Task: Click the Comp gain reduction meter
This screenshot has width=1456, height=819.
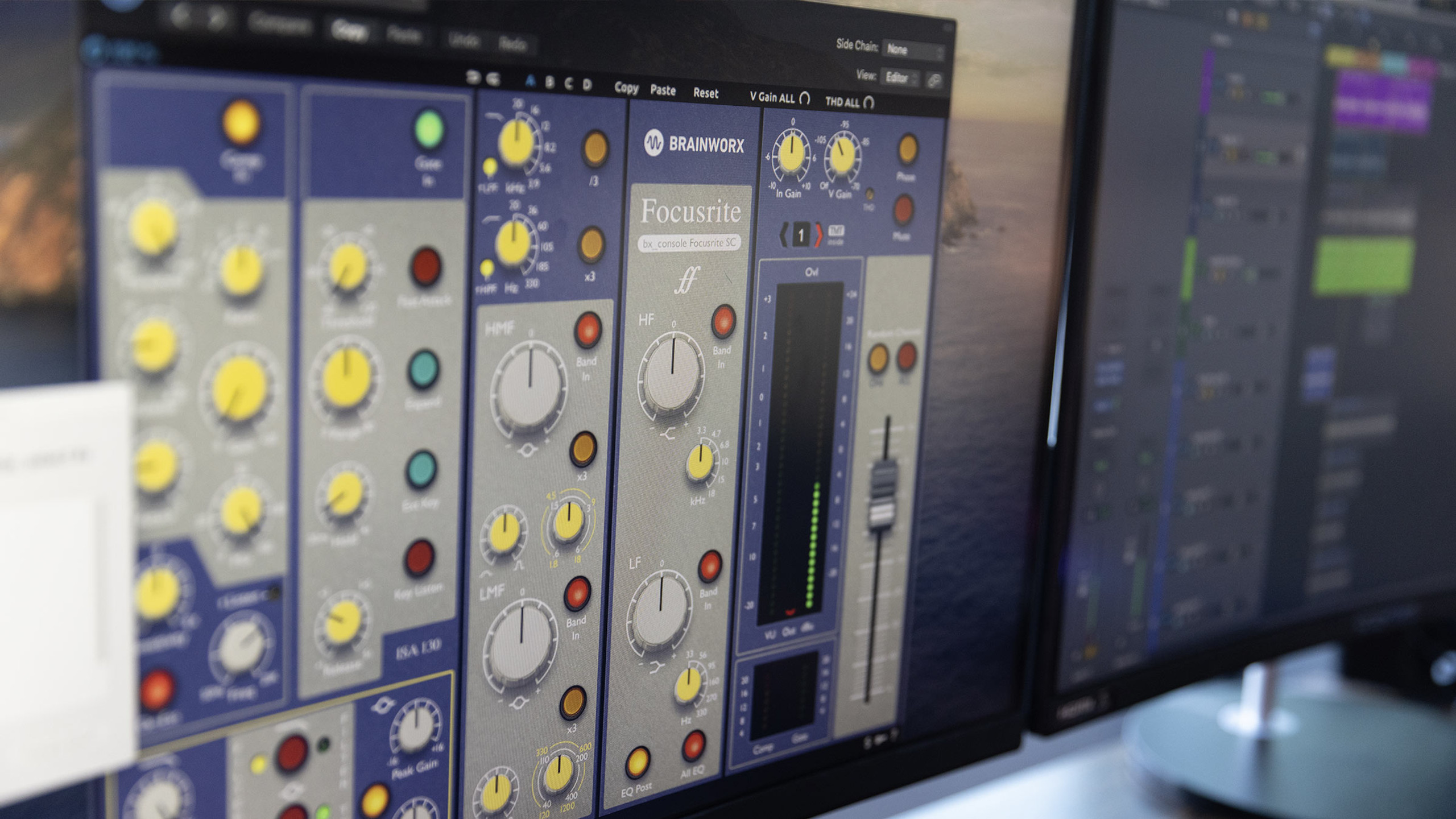Action: click(785, 696)
